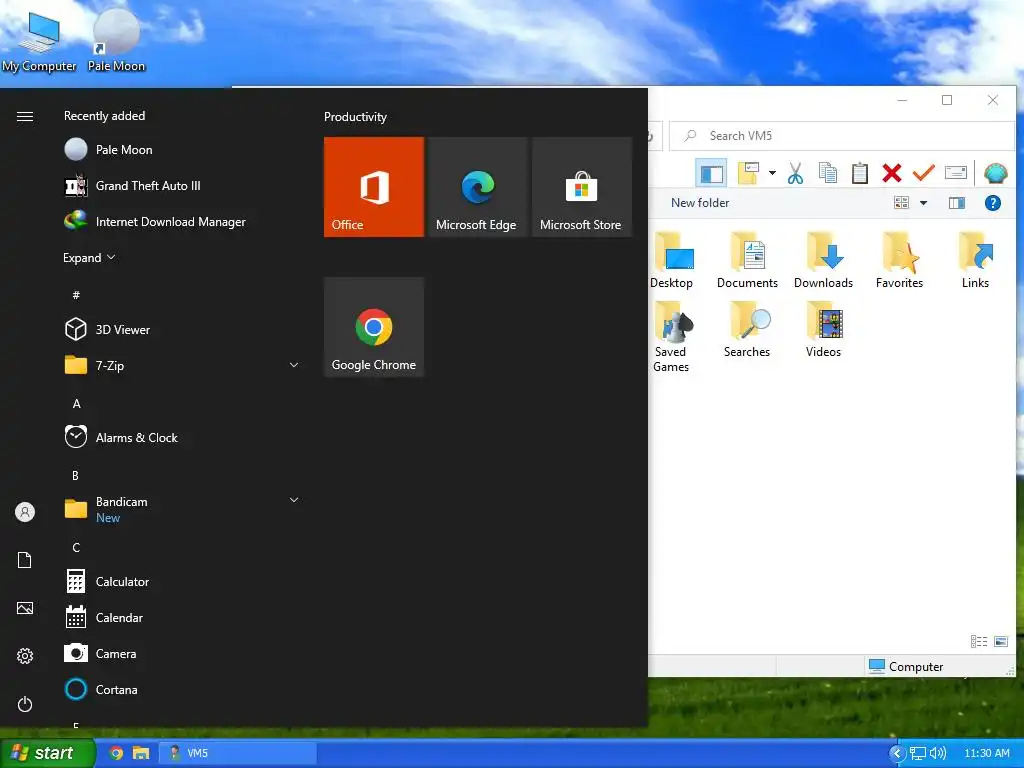Open Settings gear in Start sidebar
The width and height of the screenshot is (1024, 768).
[25, 656]
